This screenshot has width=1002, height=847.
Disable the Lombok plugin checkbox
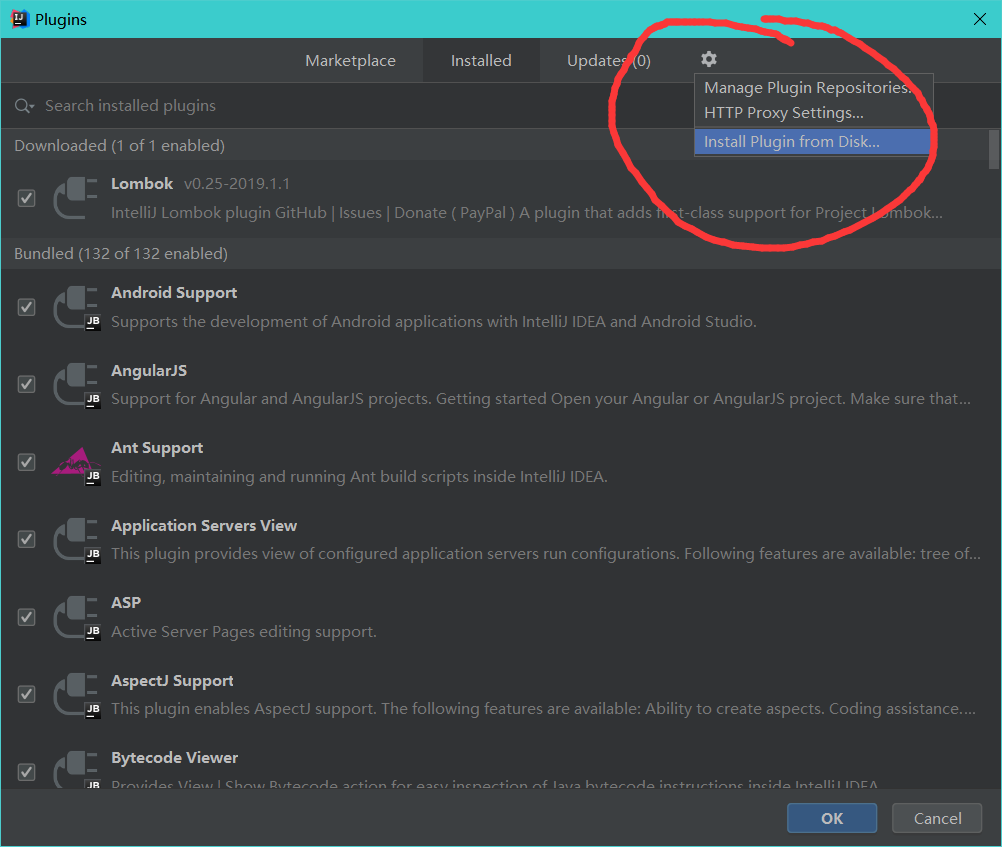[26, 198]
